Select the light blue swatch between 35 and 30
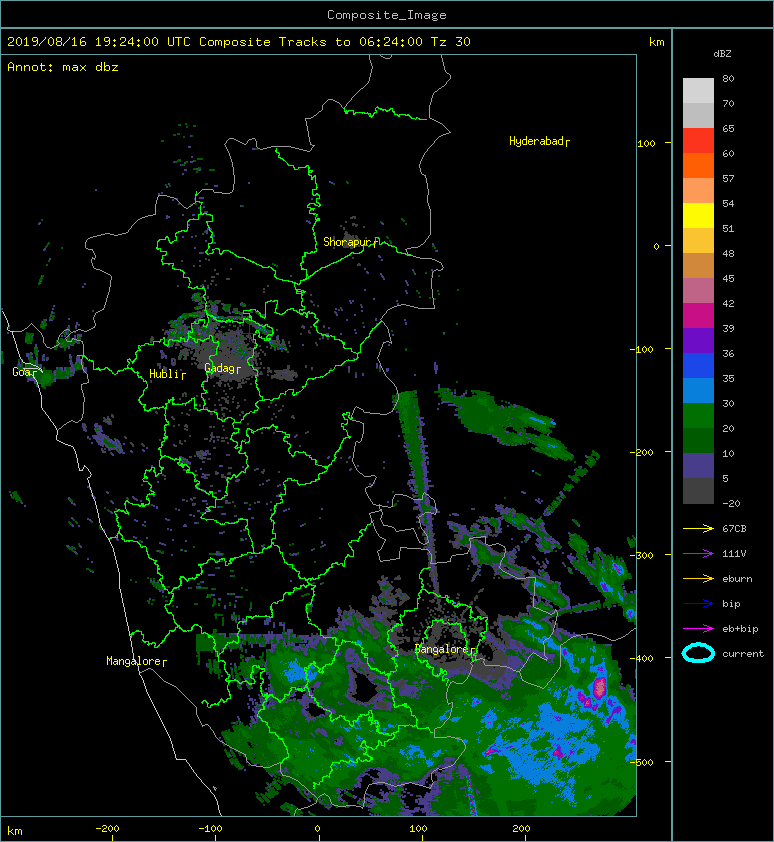 pyautogui.click(x=698, y=390)
